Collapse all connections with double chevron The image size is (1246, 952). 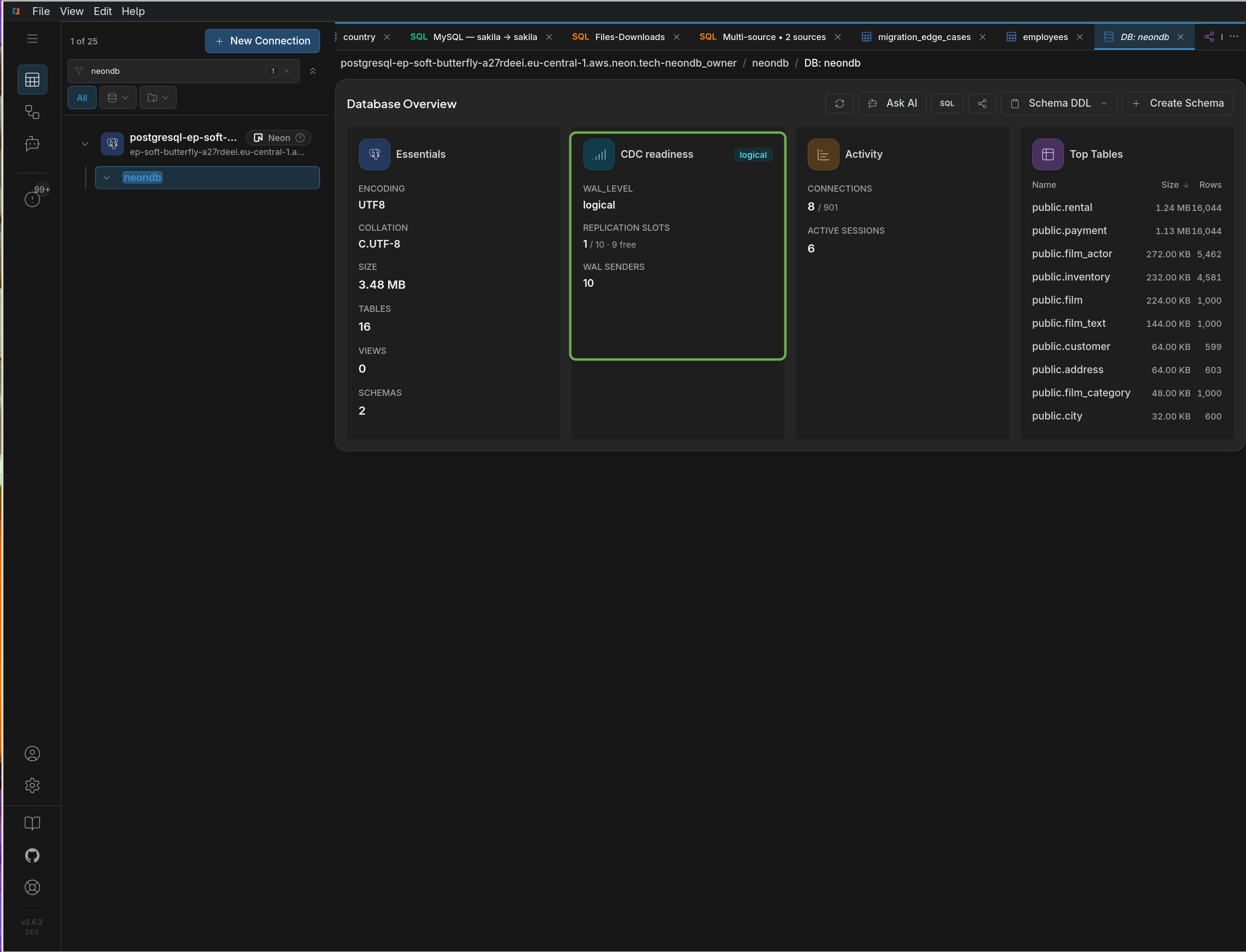pos(313,71)
